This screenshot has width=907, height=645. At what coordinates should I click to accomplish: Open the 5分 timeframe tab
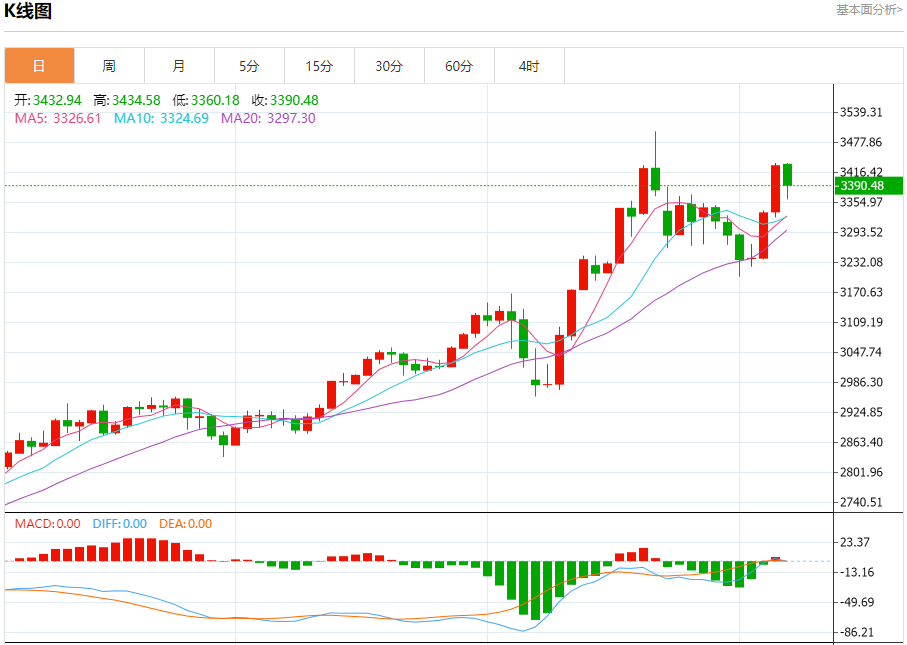249,66
